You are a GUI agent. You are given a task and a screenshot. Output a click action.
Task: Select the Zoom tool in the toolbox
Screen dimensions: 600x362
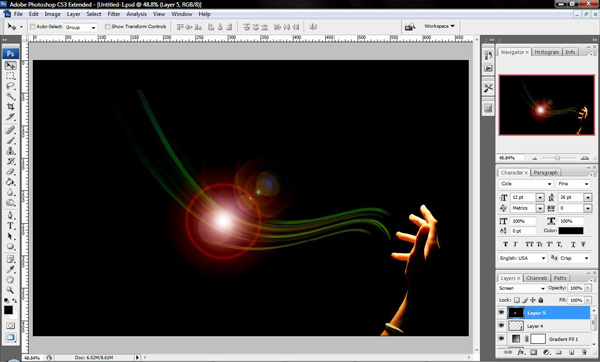coord(10,290)
